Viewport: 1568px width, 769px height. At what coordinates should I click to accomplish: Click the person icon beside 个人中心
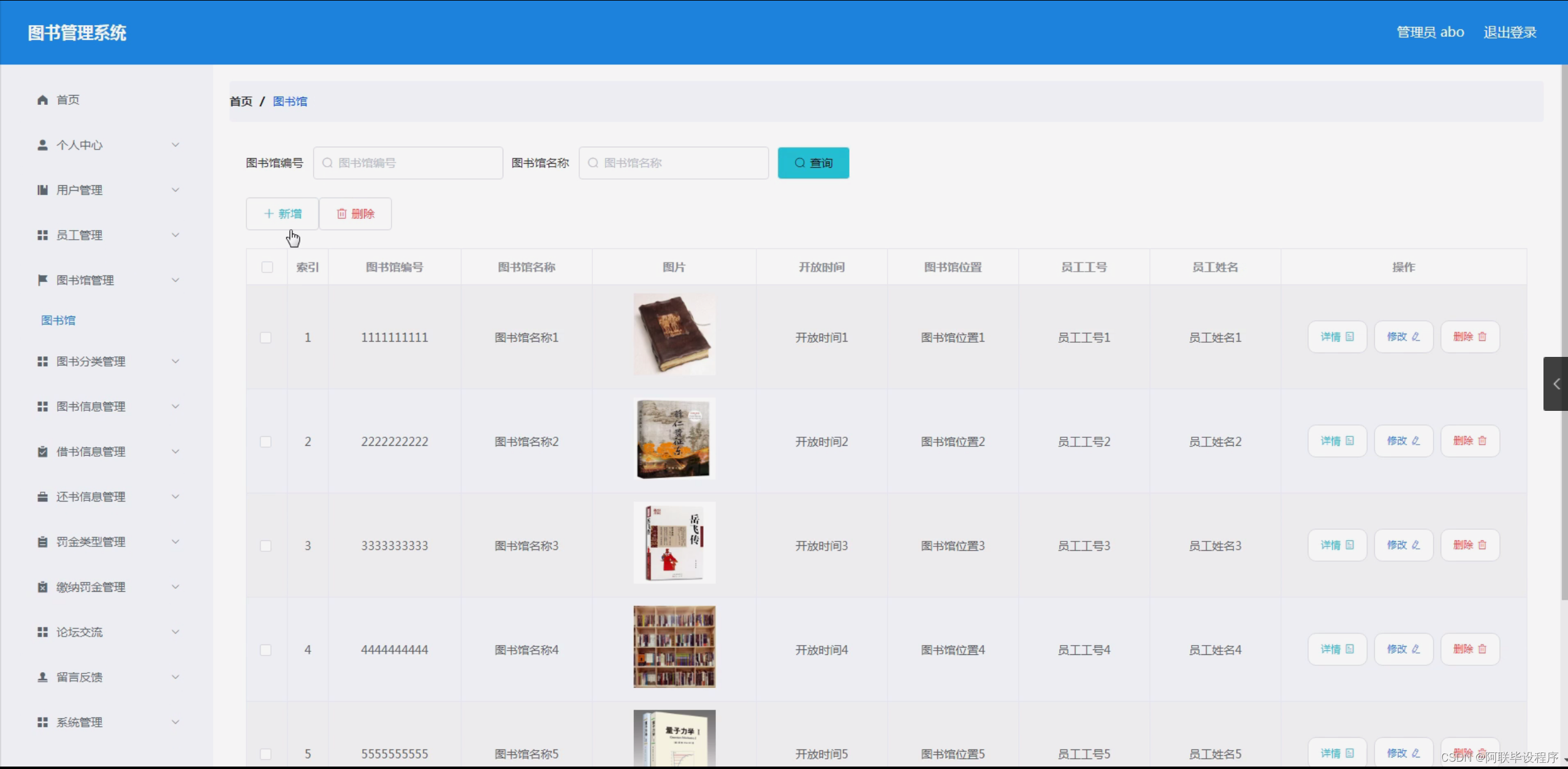(x=42, y=145)
